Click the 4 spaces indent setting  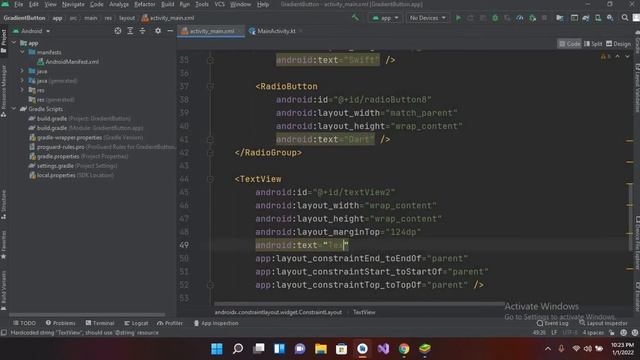593,333
